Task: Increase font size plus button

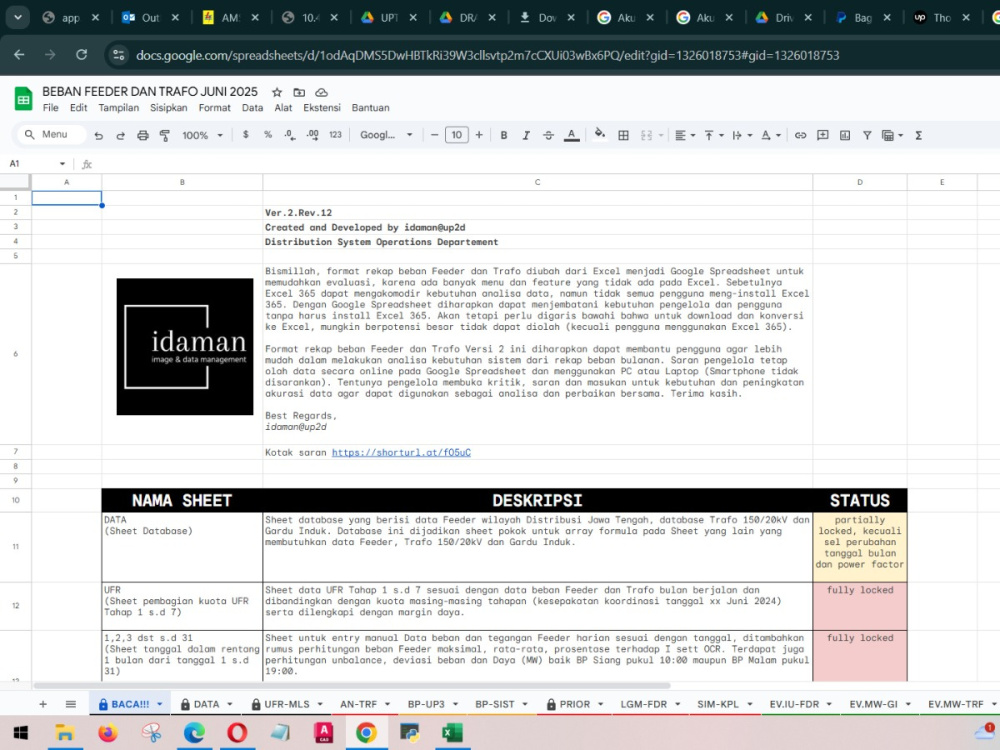Action: click(x=479, y=135)
